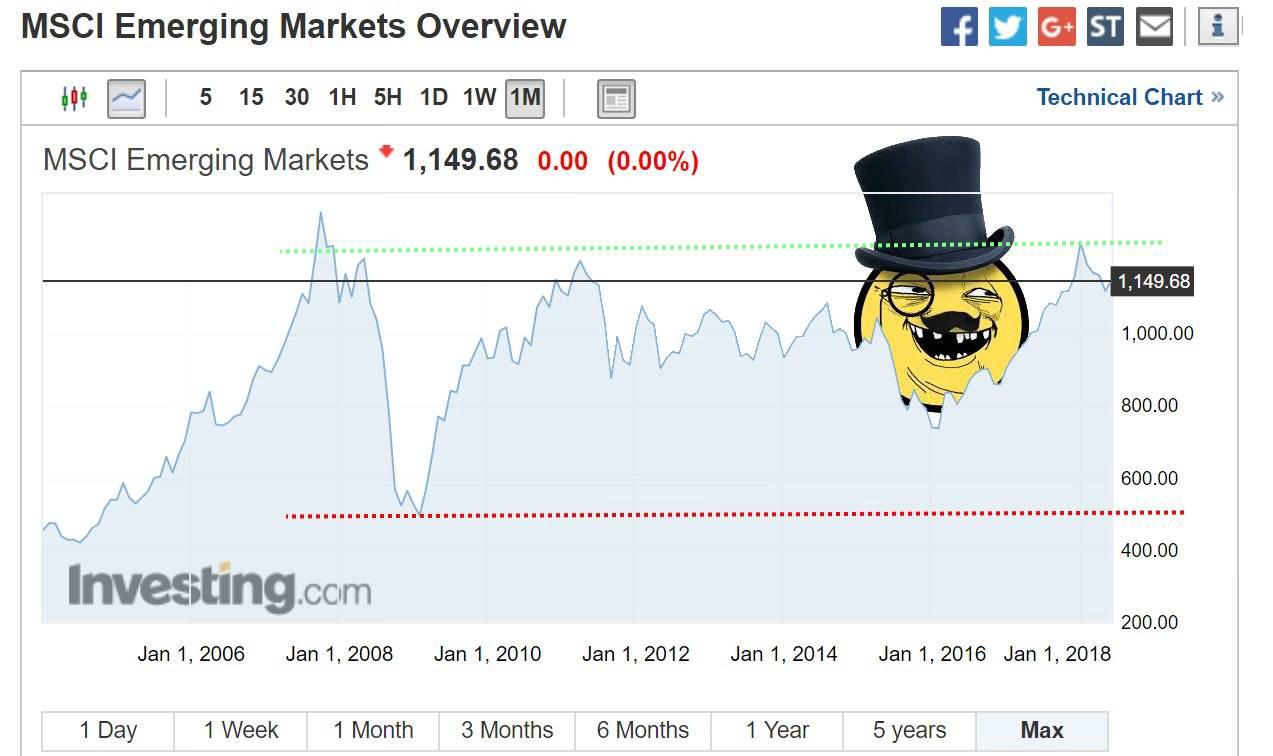Set chart interval to 5 minutes
The height and width of the screenshot is (756, 1273).
[206, 98]
